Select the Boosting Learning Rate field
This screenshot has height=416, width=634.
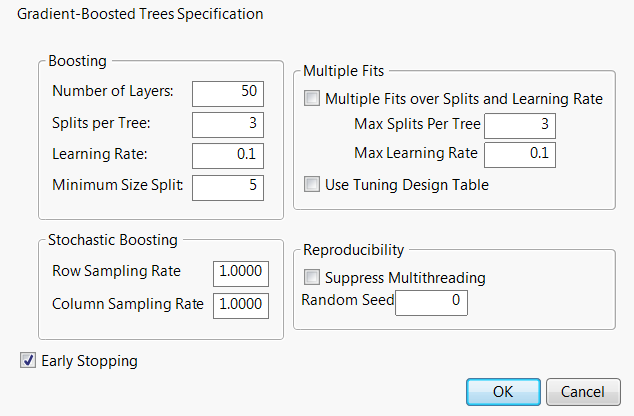(x=228, y=155)
